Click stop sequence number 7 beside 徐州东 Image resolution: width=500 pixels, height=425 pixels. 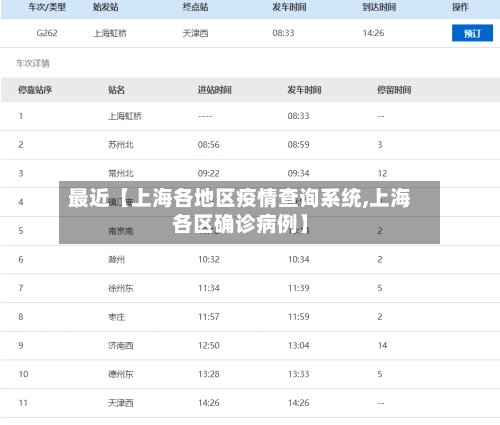pyautogui.click(x=21, y=288)
